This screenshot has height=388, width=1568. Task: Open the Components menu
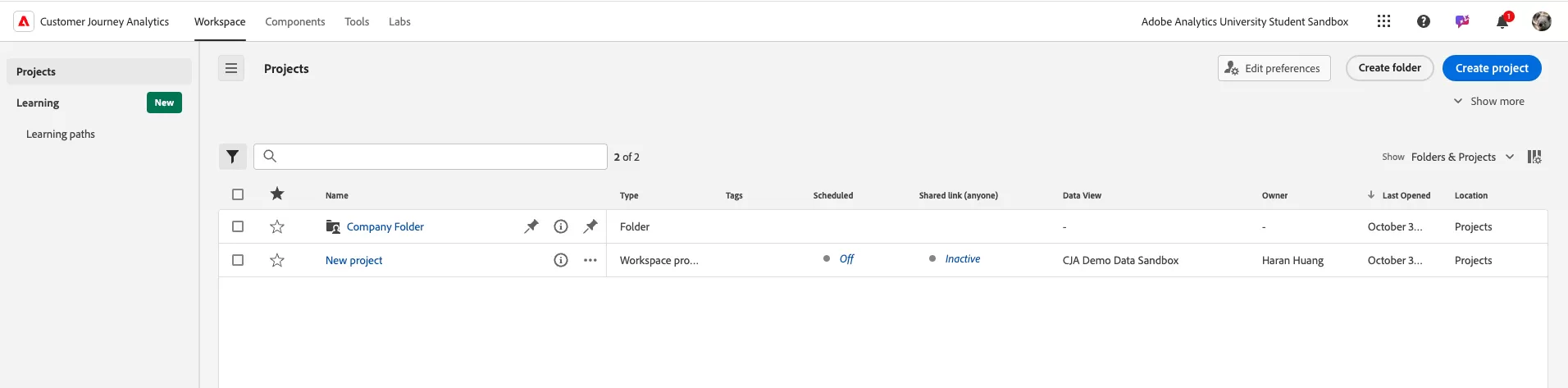coord(295,21)
